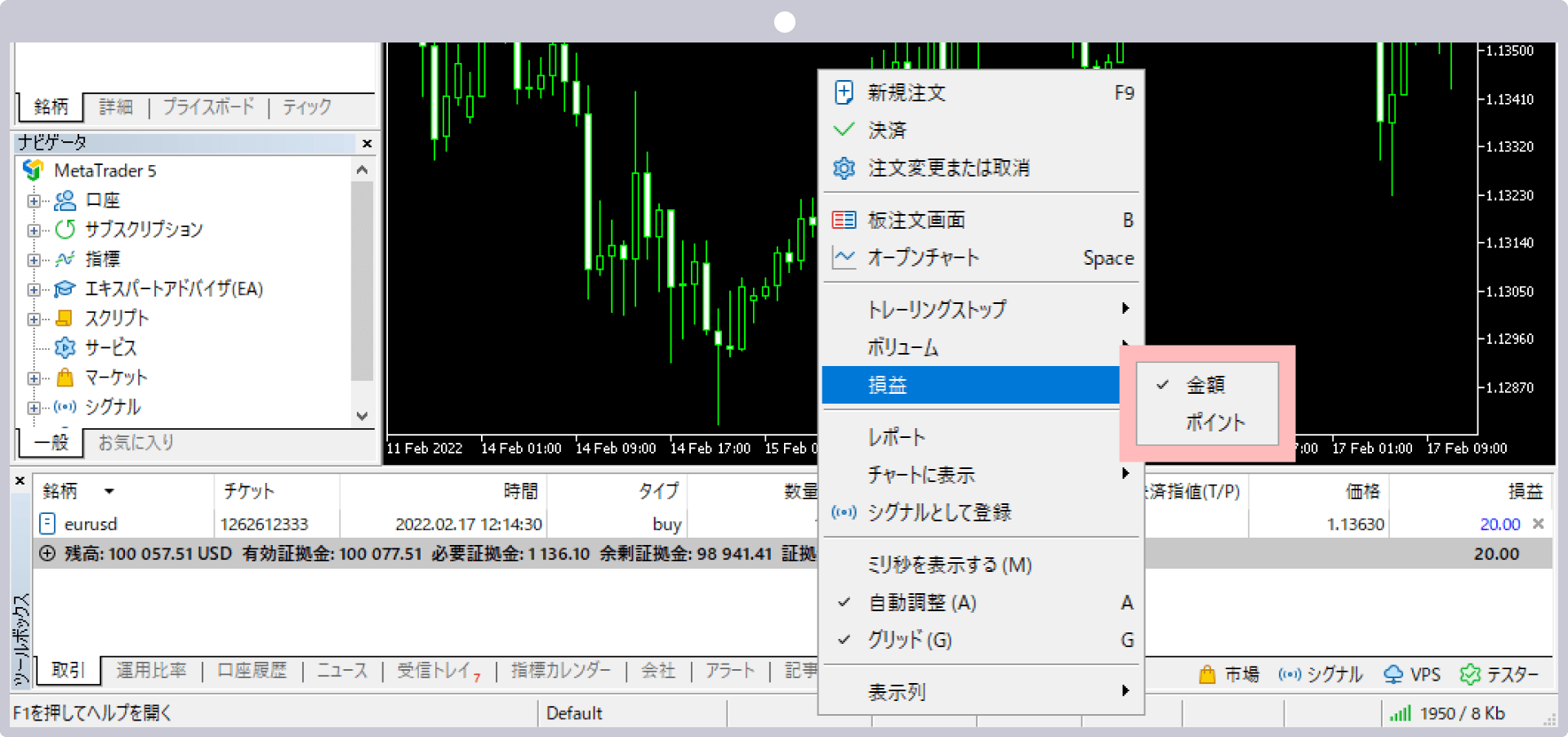The width and height of the screenshot is (1568, 737).
Task: Toggle ミリ秒を表示する (M) option
Action: click(x=980, y=565)
